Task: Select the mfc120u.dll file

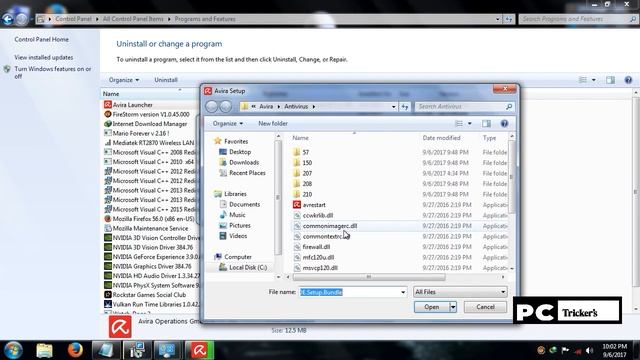Action: (x=318, y=258)
